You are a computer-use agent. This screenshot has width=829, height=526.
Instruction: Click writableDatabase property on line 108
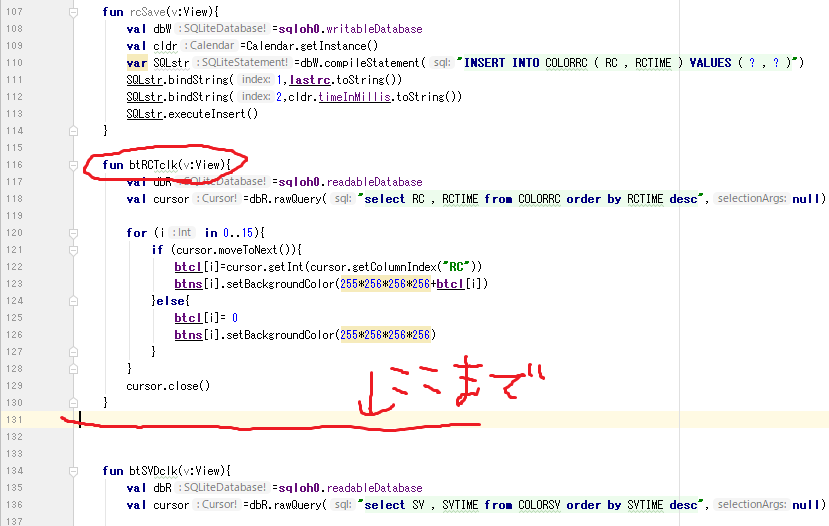pos(374,29)
